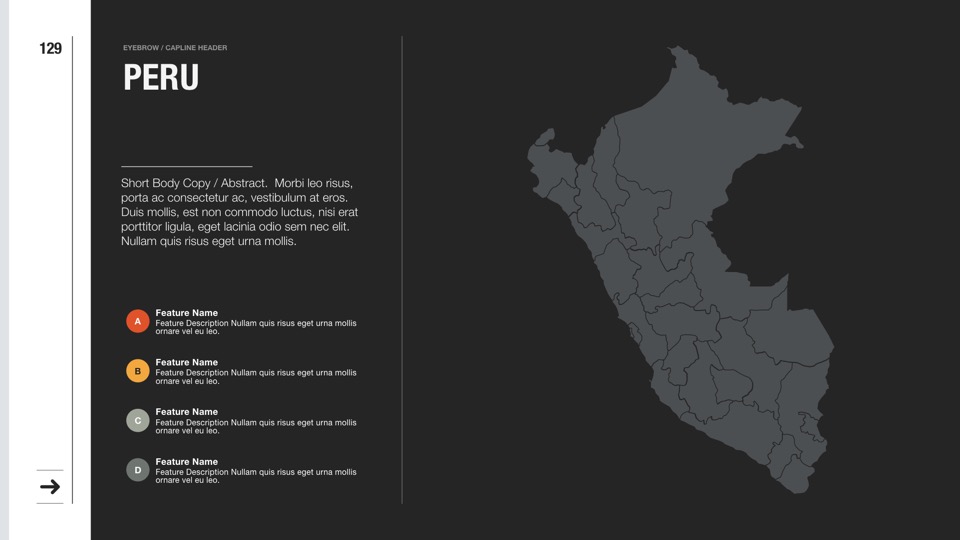
Task: Select the PERU title text
Action: 161,78
